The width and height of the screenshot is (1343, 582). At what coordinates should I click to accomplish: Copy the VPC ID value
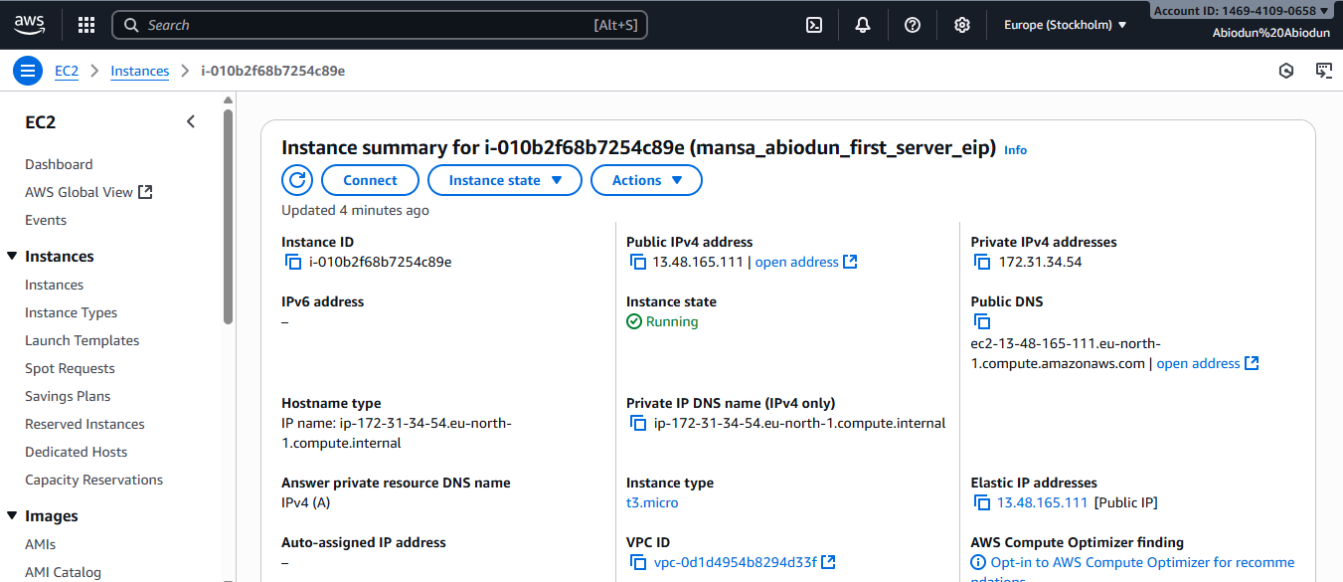[638, 563]
